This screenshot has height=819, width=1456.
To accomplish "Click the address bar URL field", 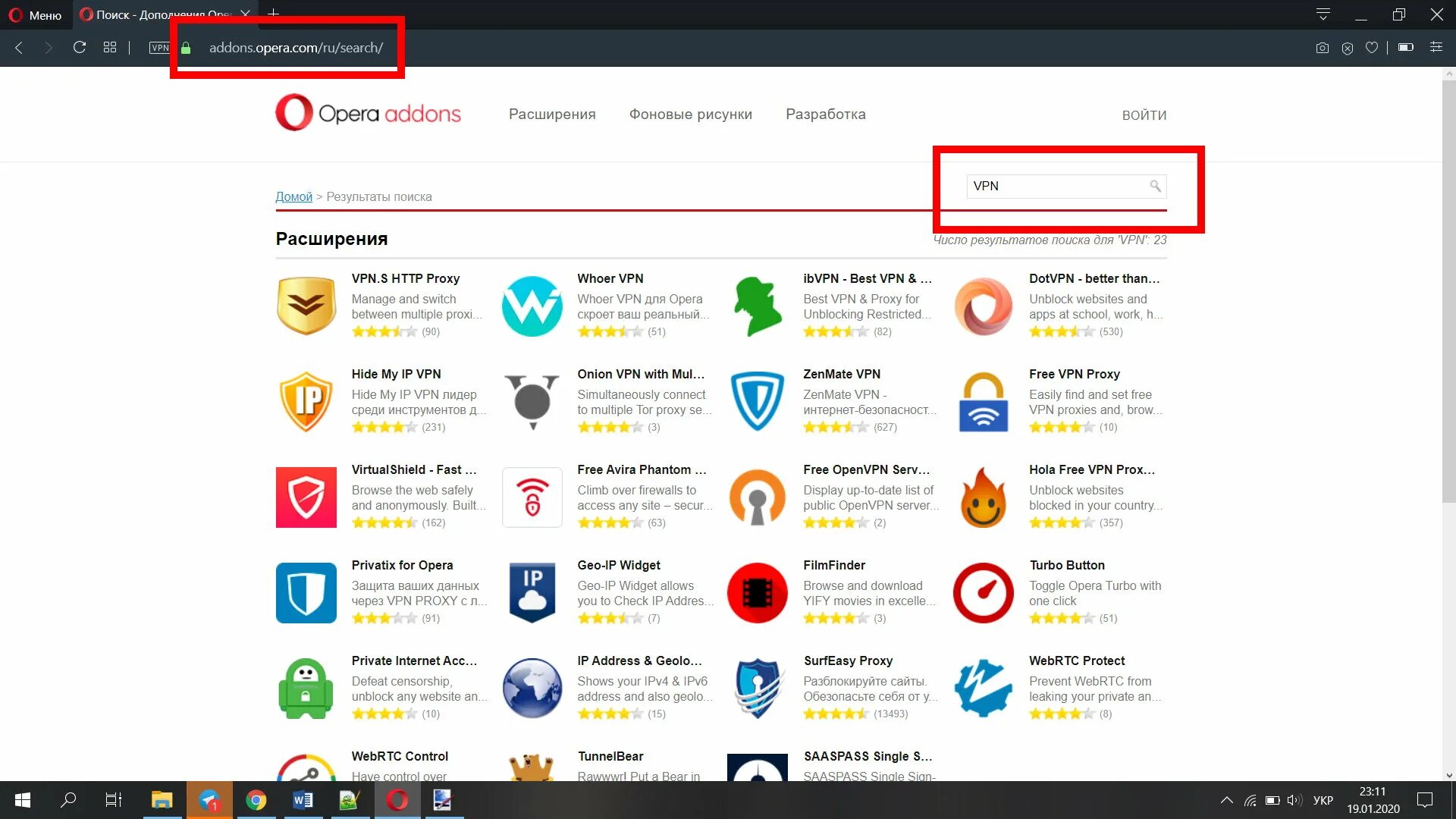I will point(294,47).
